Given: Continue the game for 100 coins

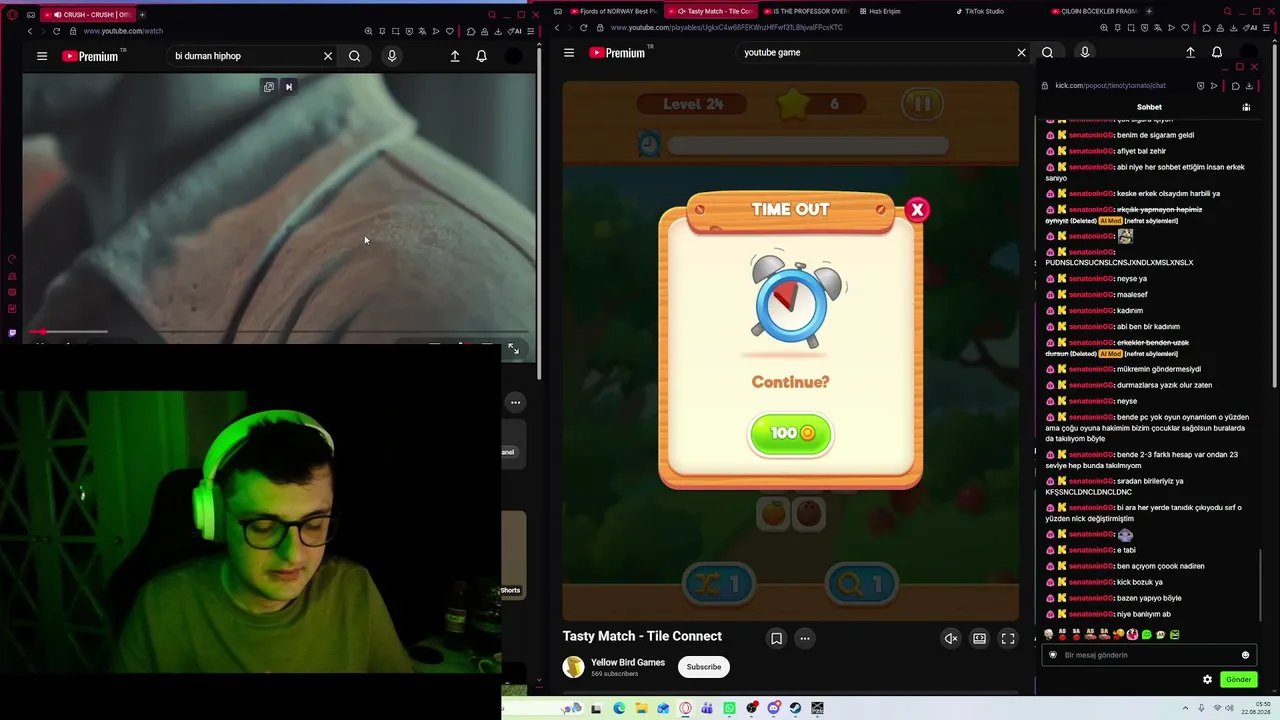Looking at the screenshot, I should coord(791,433).
